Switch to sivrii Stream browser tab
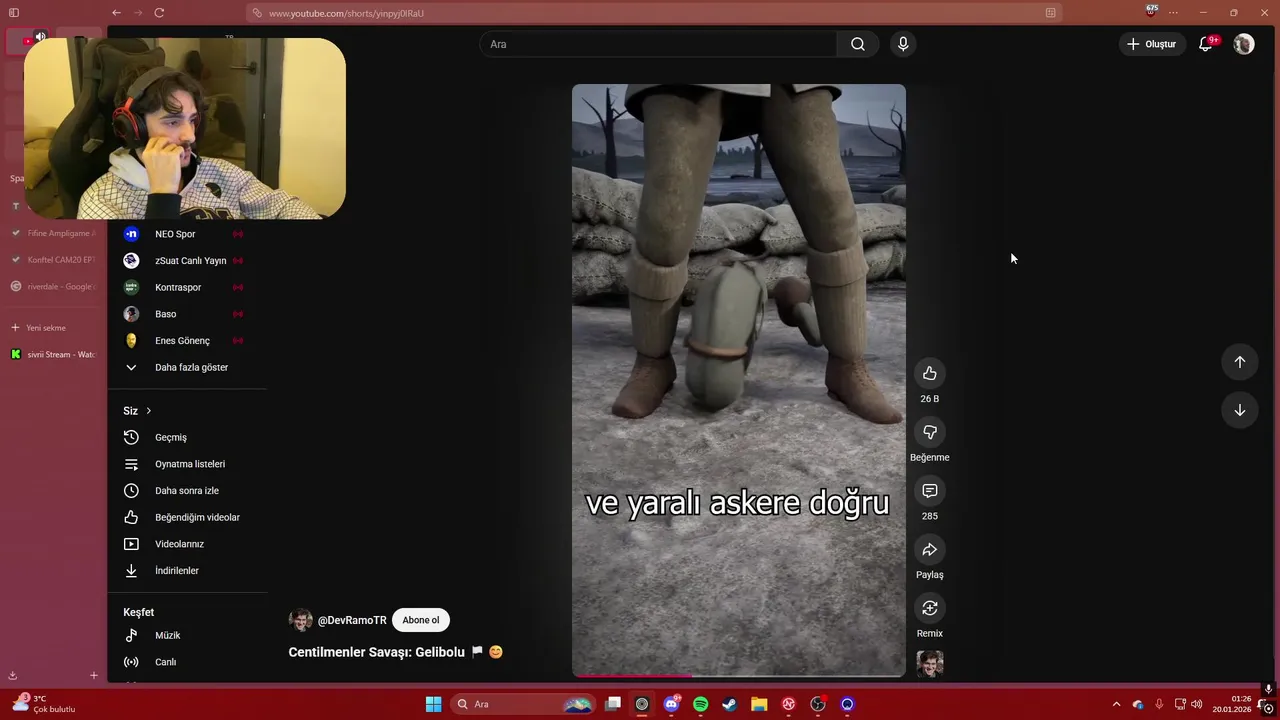 pyautogui.click(x=54, y=354)
